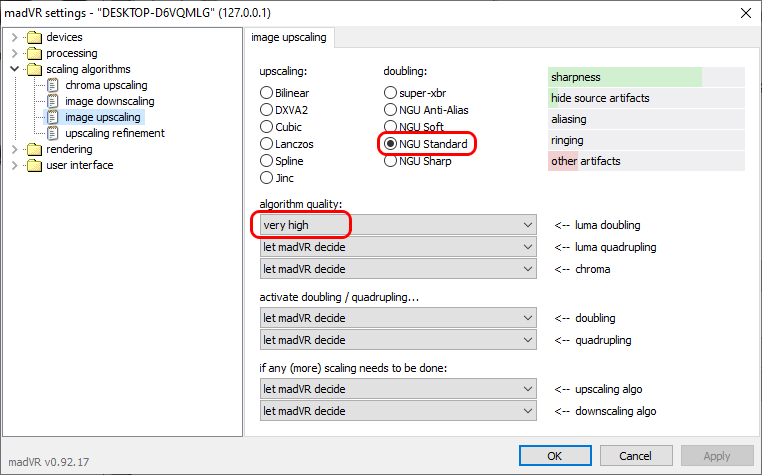The width and height of the screenshot is (762, 475).
Task: Select the Jinc upscaling option
Action: [266, 178]
